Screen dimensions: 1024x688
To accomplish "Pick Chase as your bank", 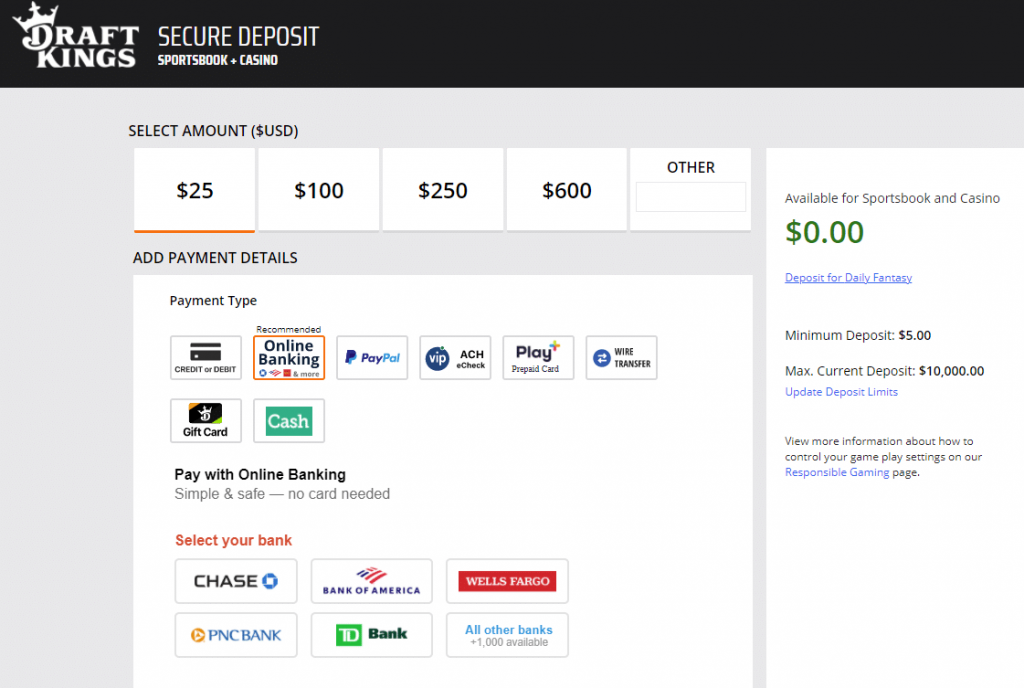I will pos(236,581).
